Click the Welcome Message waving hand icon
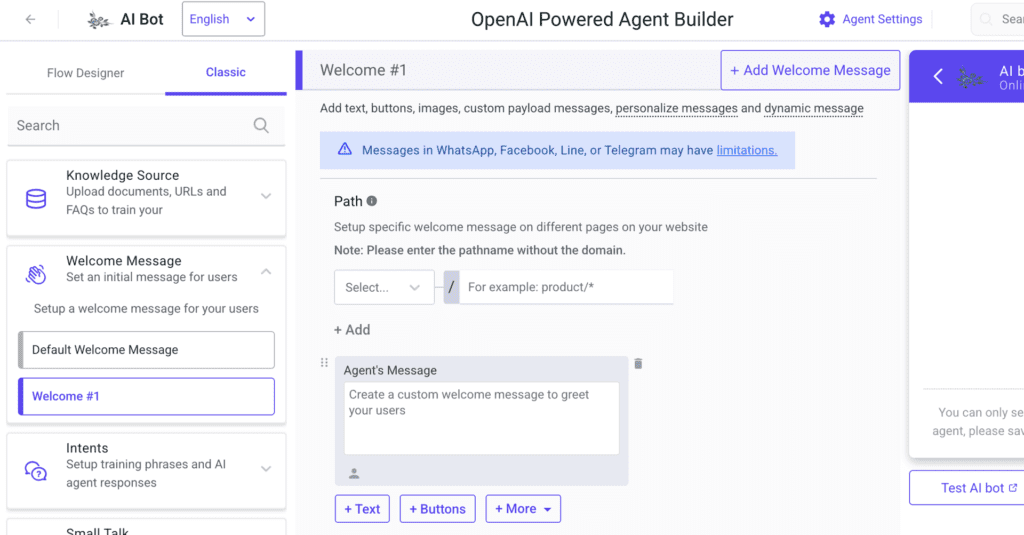Screen dimensions: 1024x535 (36, 274)
